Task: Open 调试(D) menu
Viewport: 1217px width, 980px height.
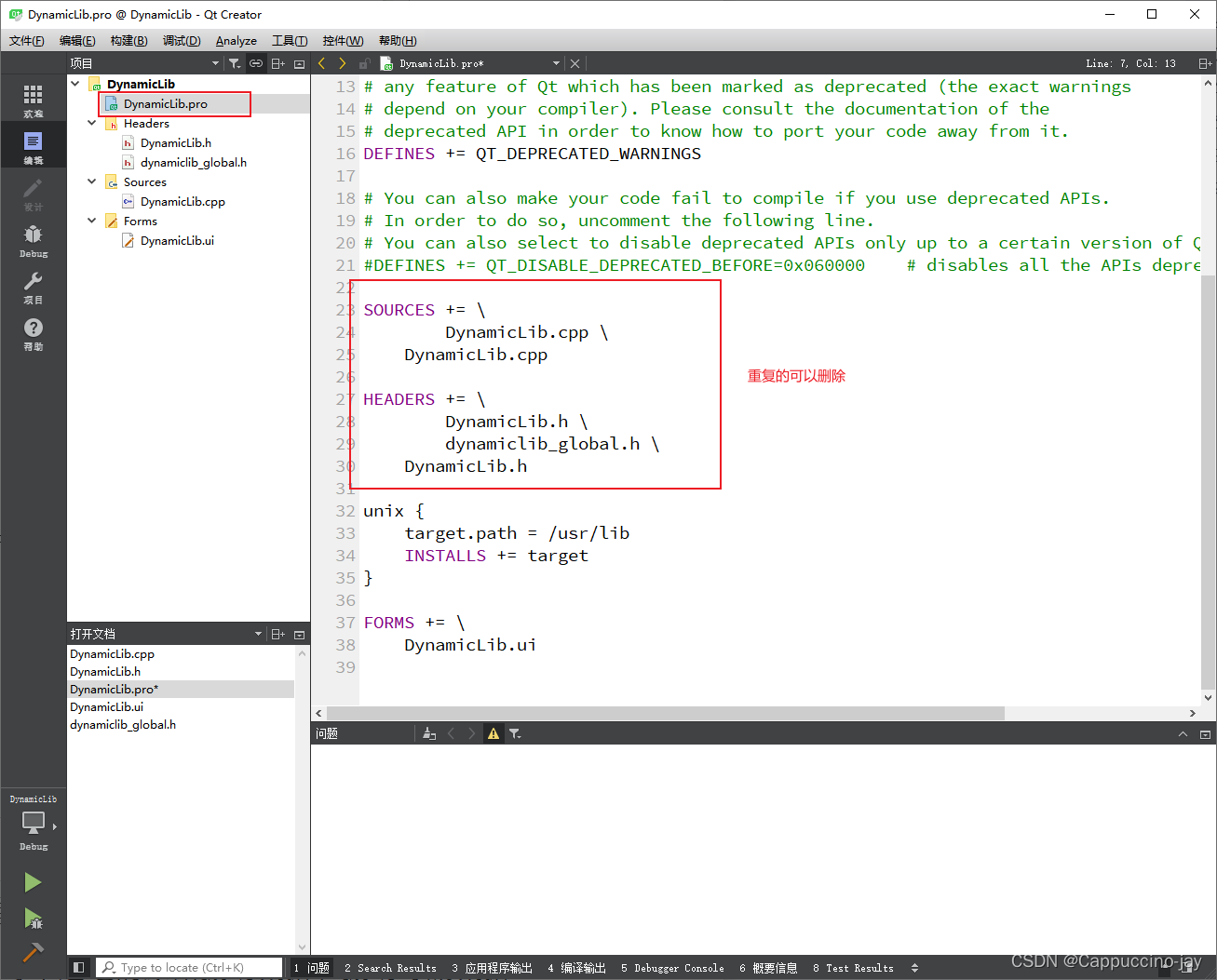Action: (182, 41)
